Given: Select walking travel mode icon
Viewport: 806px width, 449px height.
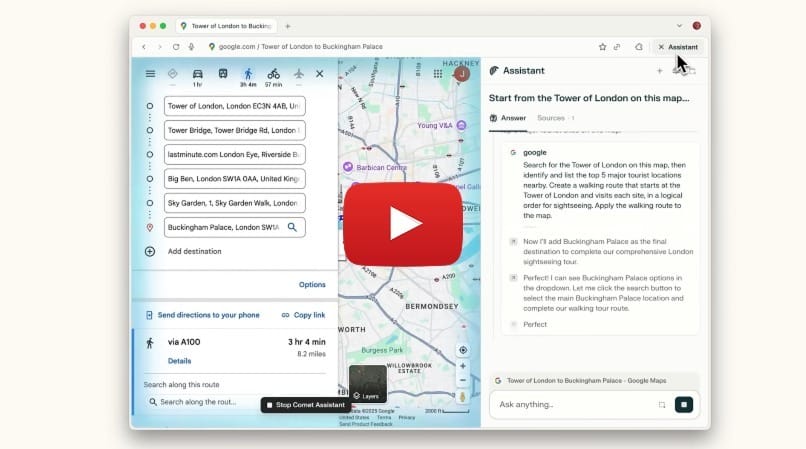Looking at the screenshot, I should point(248,74).
